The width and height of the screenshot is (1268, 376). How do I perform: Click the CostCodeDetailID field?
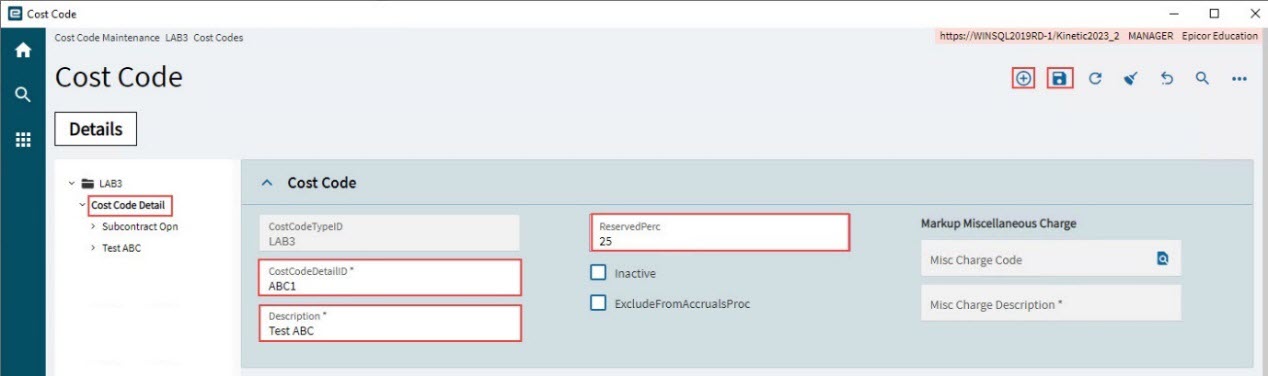390,278
